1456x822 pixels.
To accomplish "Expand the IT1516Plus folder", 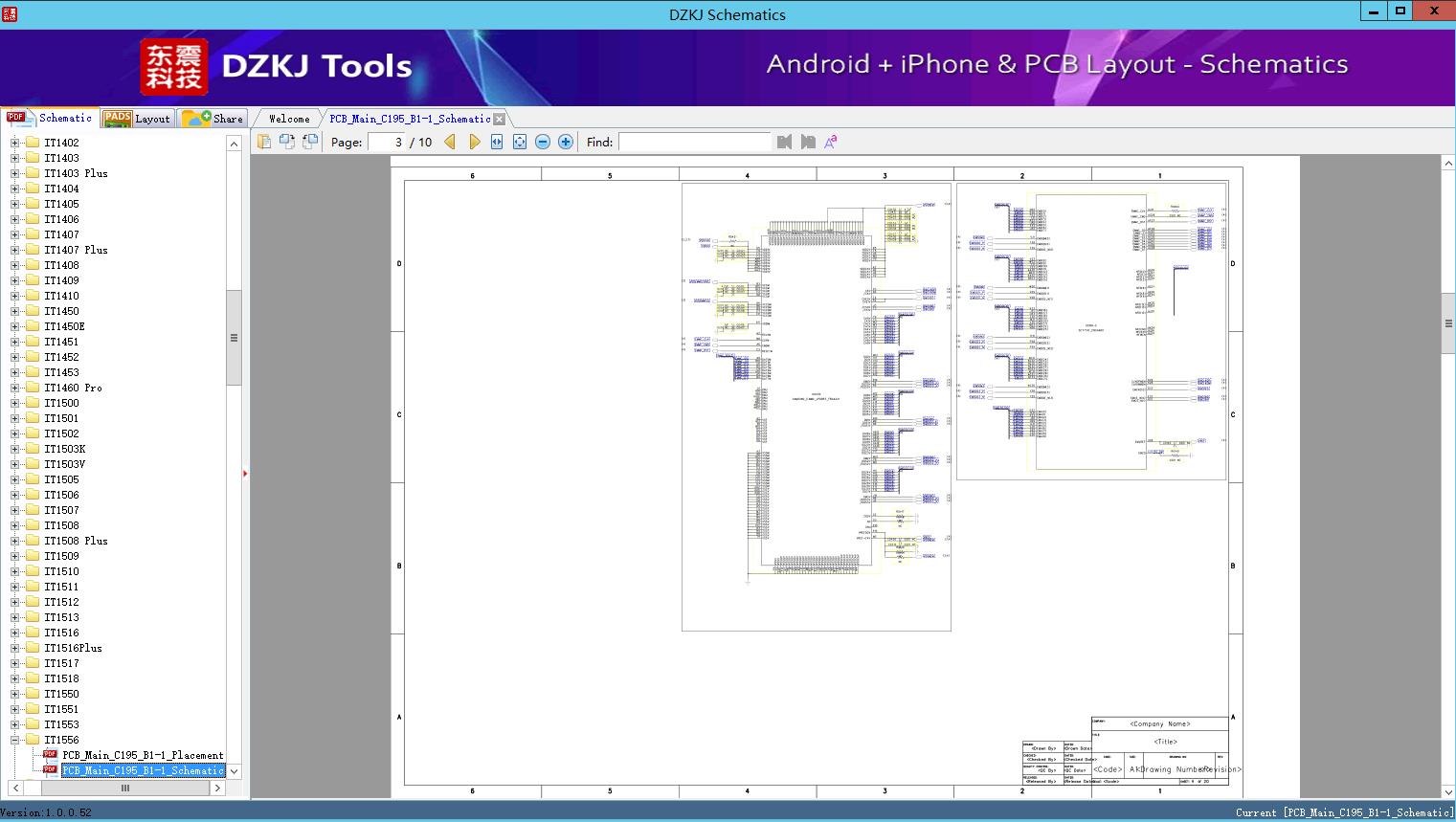I will [14, 648].
